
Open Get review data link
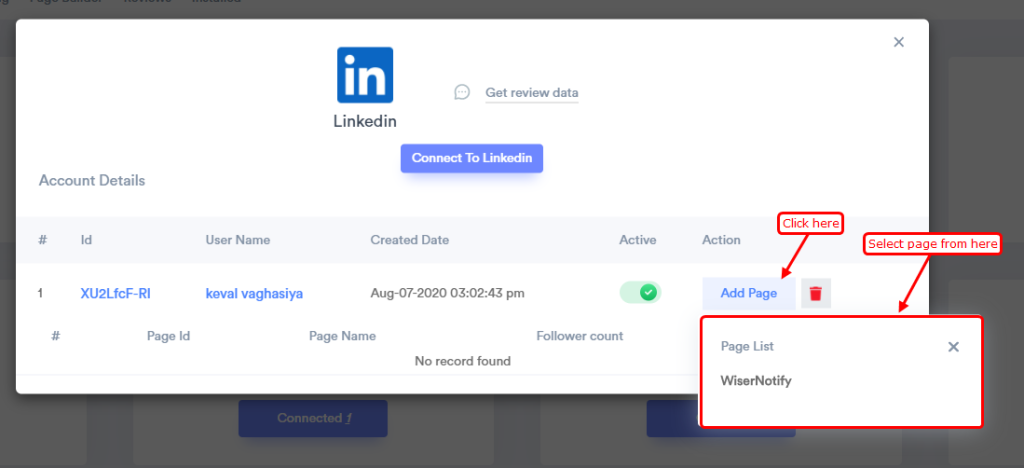pyautogui.click(x=532, y=93)
